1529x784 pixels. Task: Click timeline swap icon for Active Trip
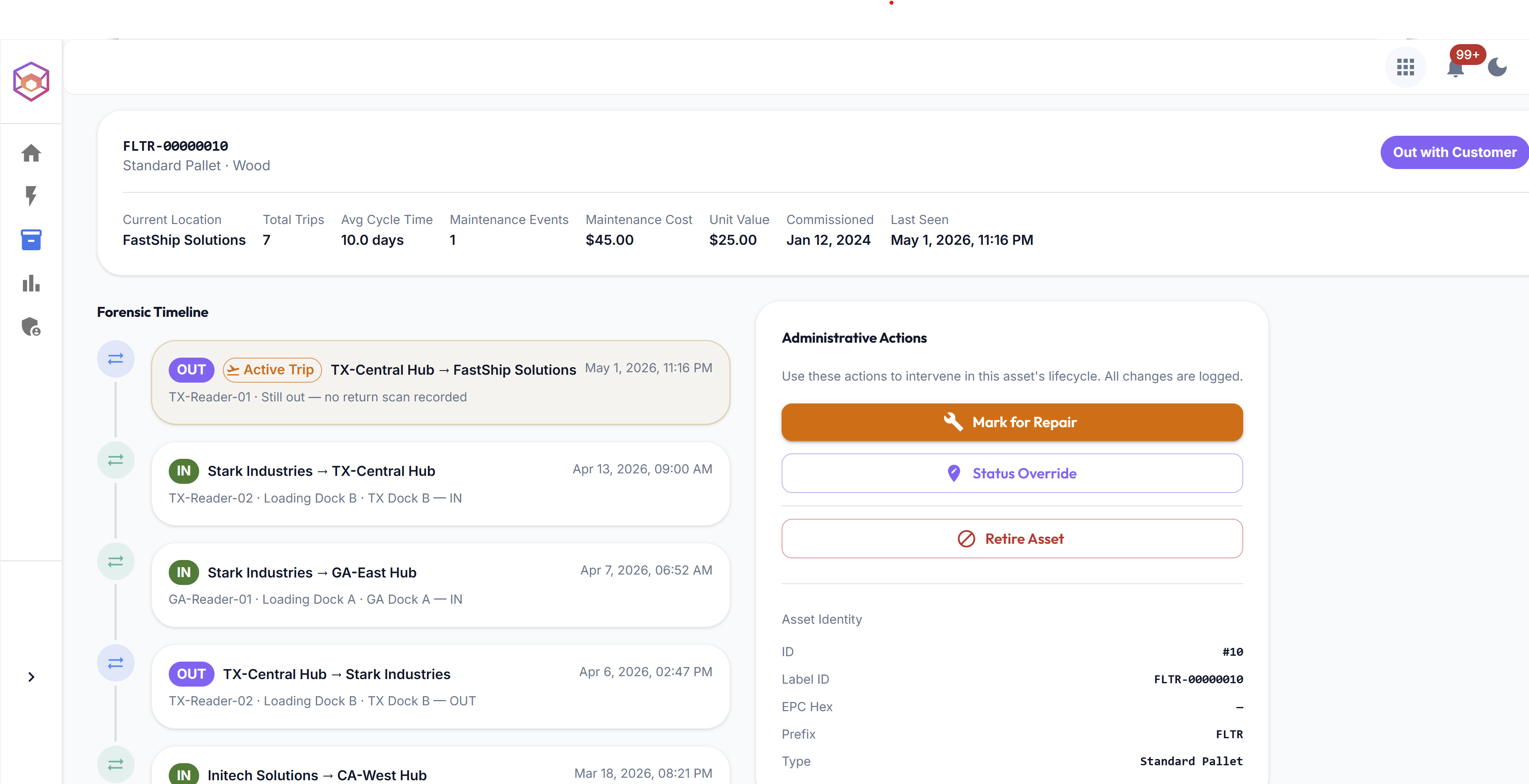click(x=116, y=359)
